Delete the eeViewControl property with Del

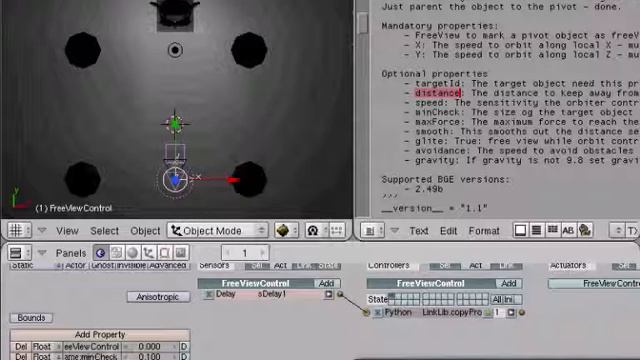21,347
